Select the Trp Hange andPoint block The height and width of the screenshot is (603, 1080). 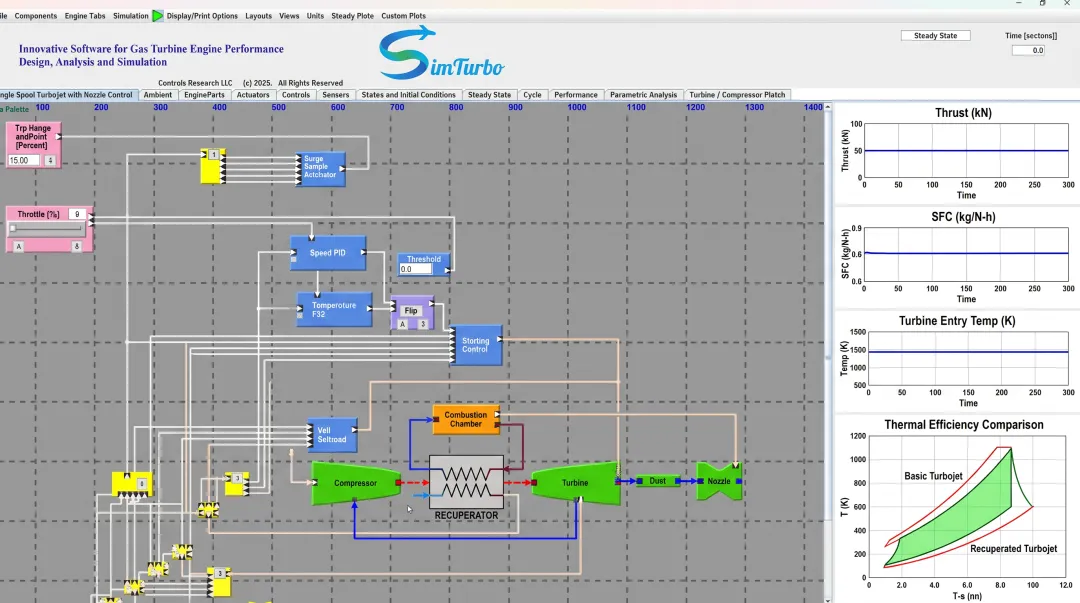[32, 145]
